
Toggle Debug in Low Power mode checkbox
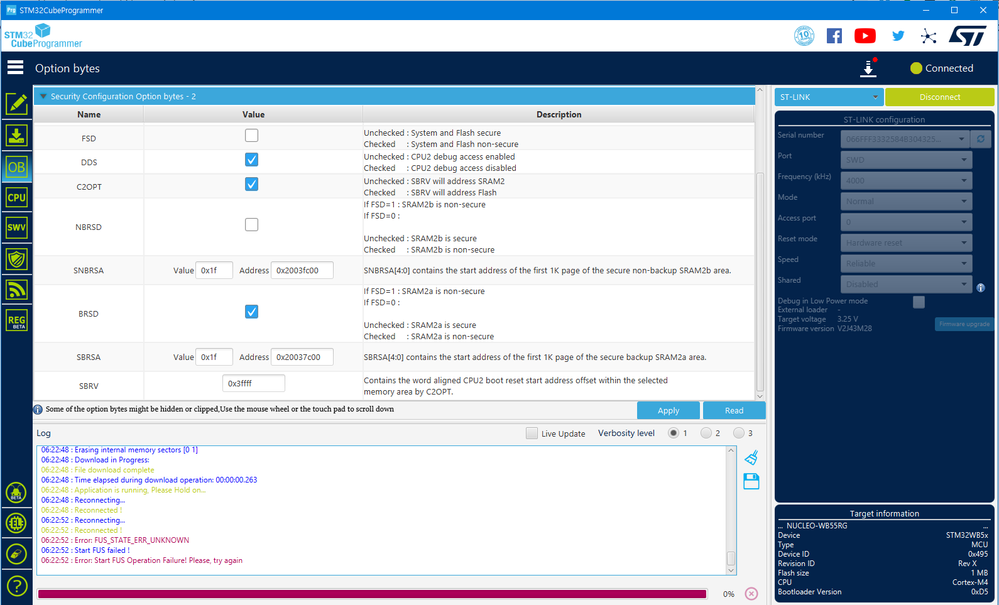coord(919,302)
